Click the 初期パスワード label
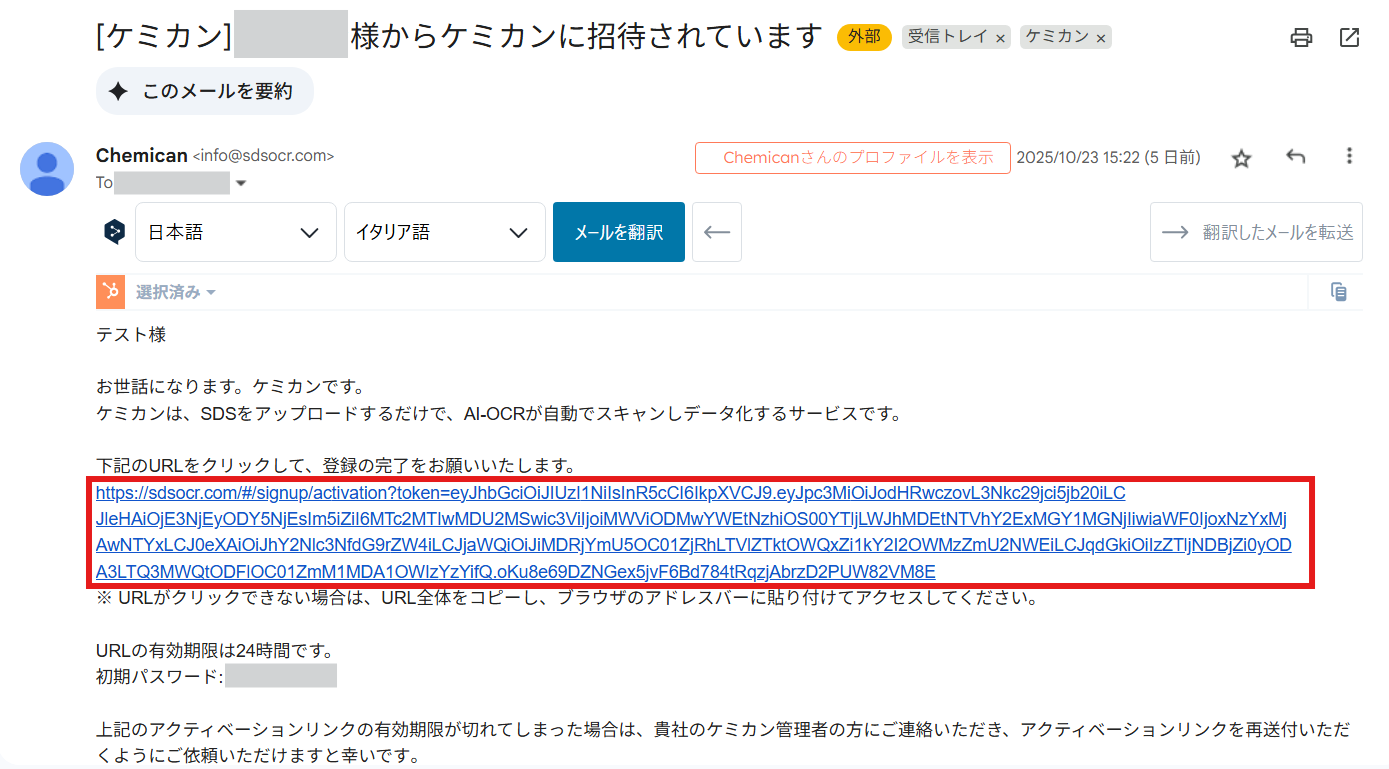The height and width of the screenshot is (769, 1389). click(x=159, y=677)
